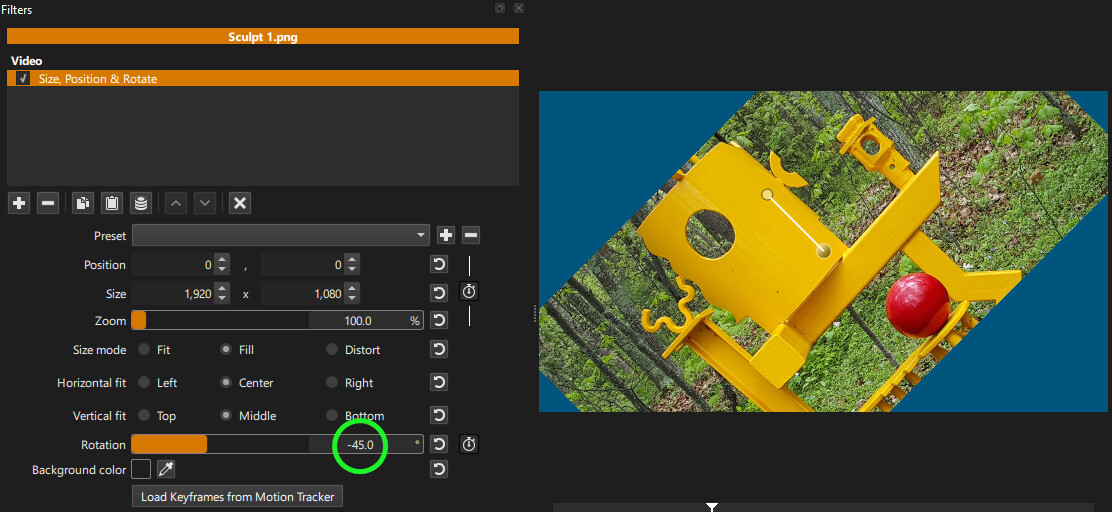Deselect the filter using the X icon

[240, 204]
